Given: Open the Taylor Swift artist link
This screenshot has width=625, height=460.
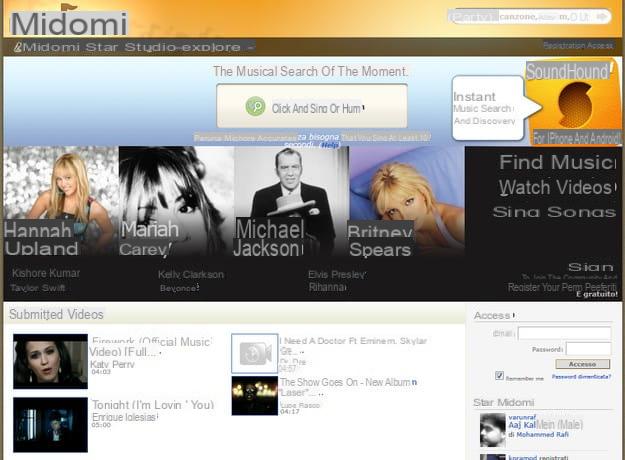Looking at the screenshot, I should tap(38, 288).
